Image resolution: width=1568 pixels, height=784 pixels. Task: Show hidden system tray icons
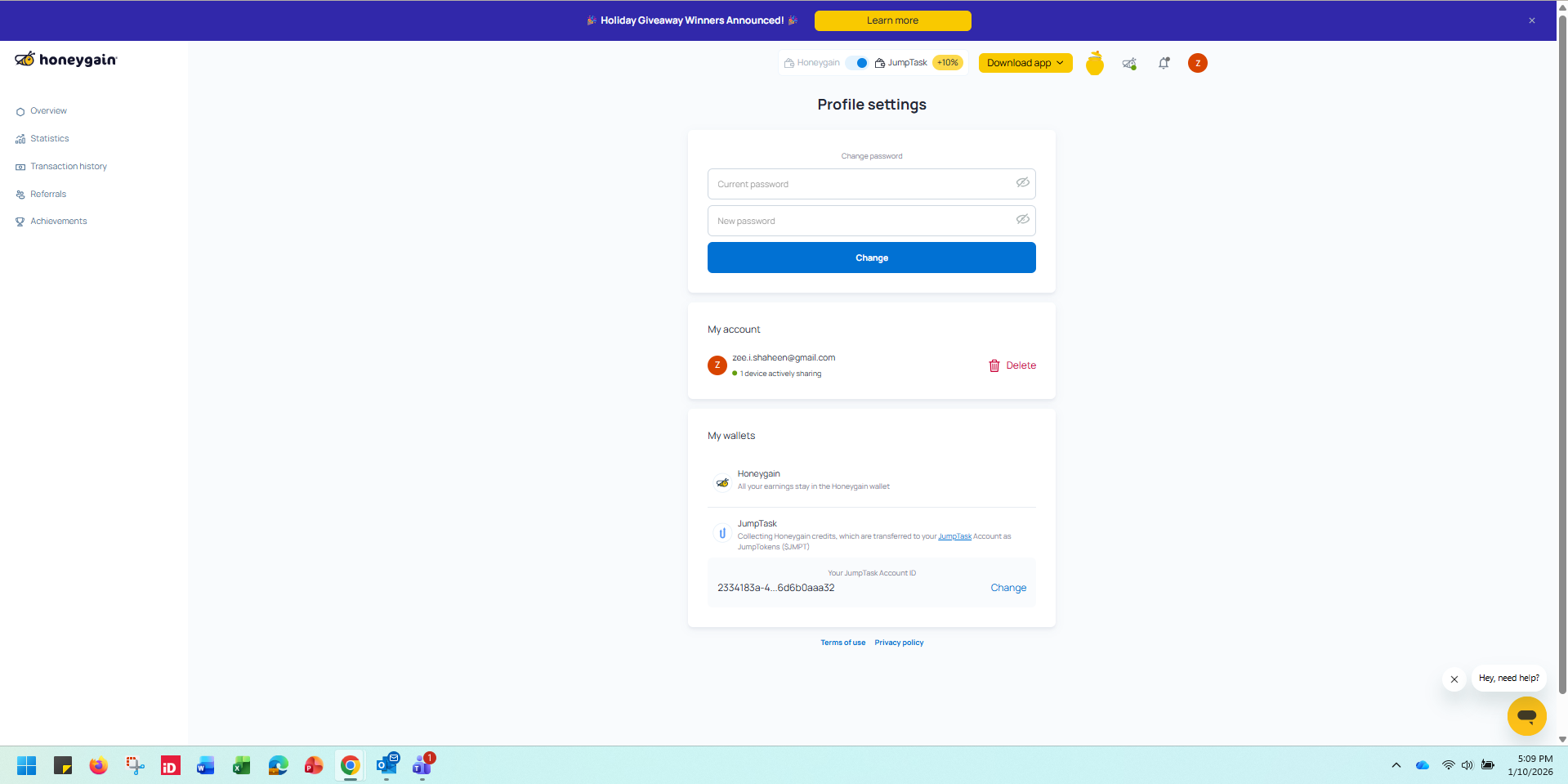pyautogui.click(x=1396, y=766)
